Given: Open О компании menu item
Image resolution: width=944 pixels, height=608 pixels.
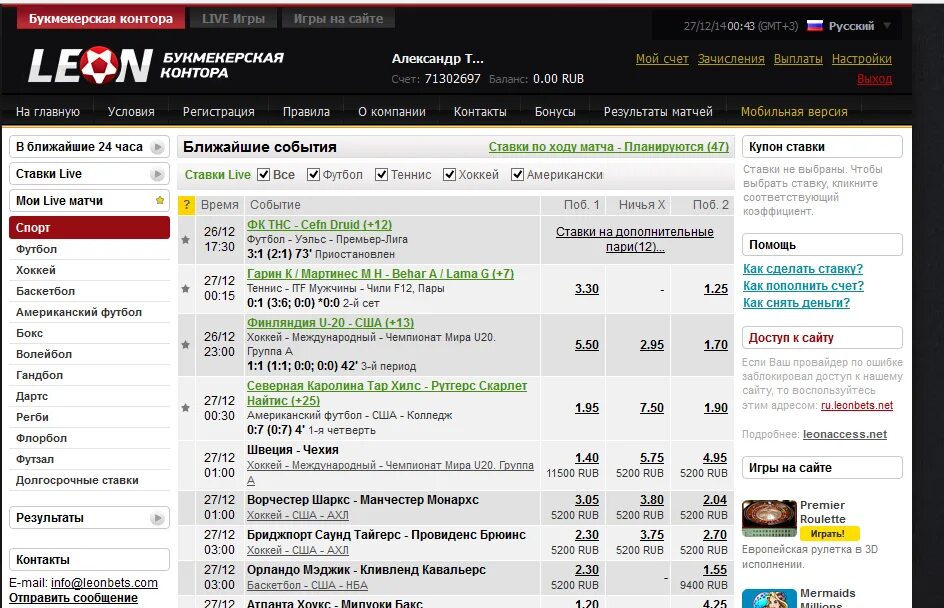Looking at the screenshot, I should coord(392,111).
